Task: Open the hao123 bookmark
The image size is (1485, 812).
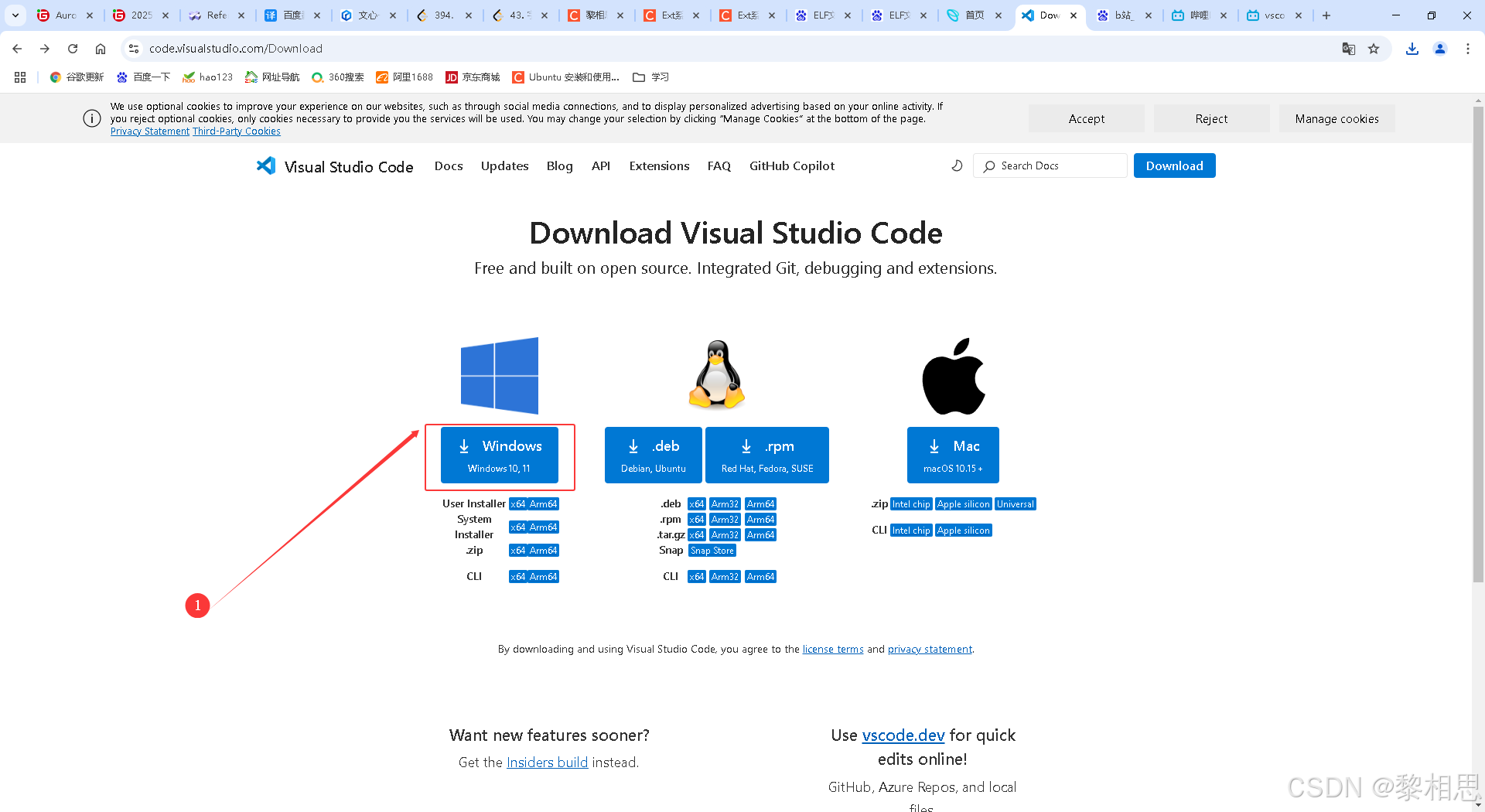Action: coord(207,77)
